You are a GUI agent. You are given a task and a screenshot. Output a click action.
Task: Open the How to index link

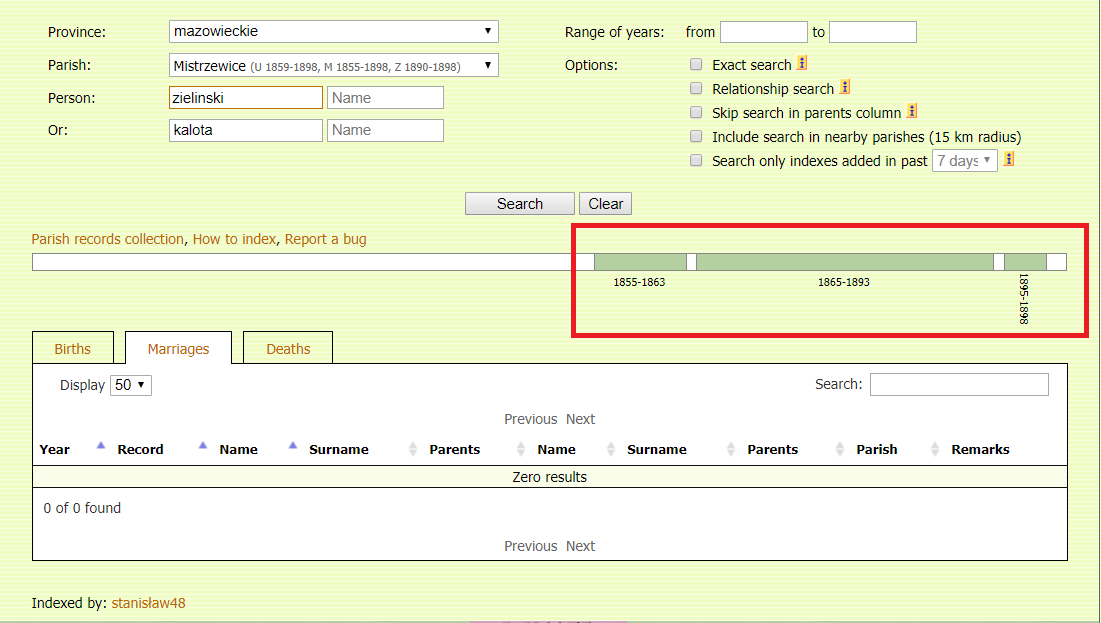click(234, 239)
